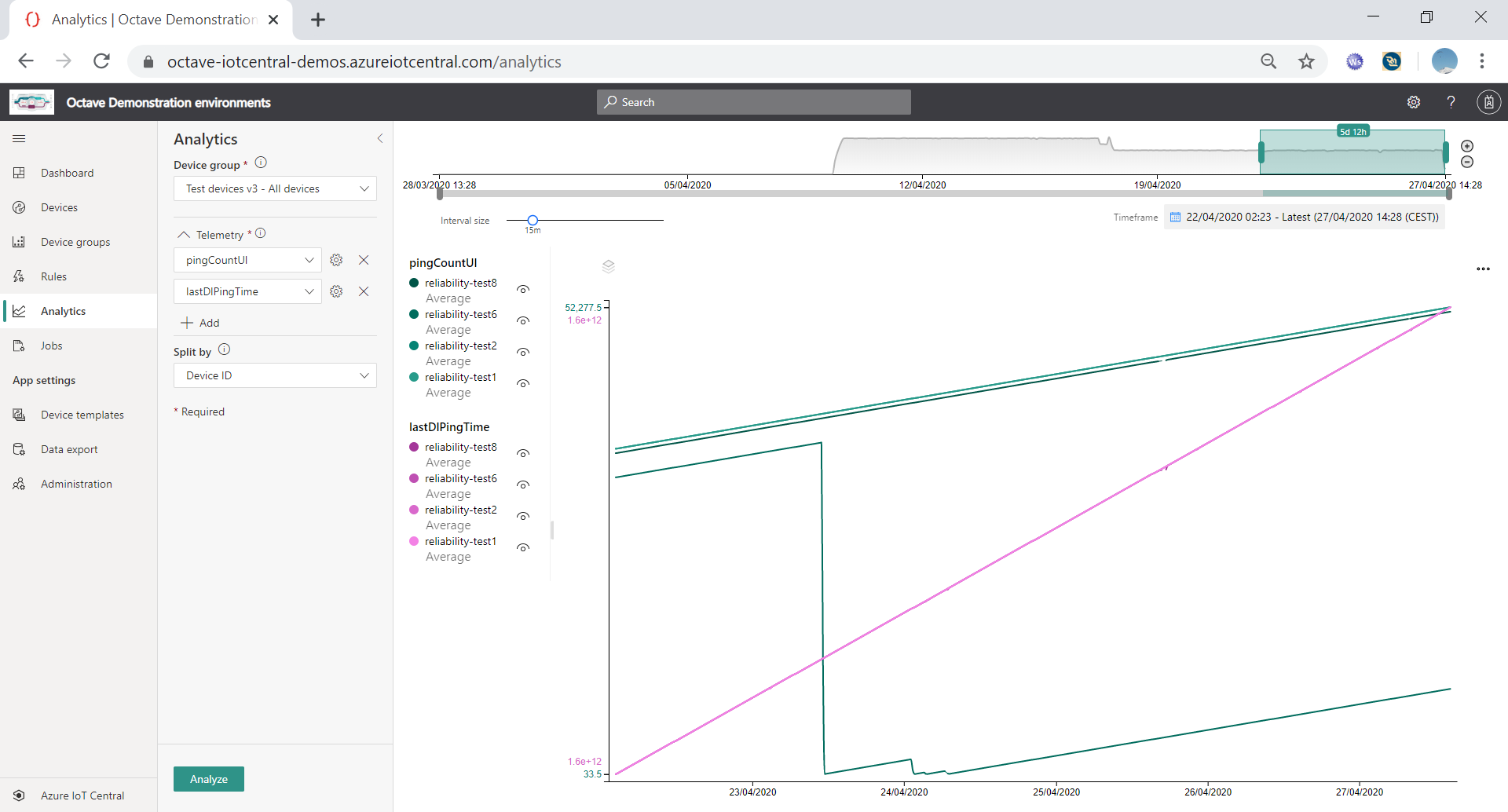Toggle visibility of pingCountUI reliability-test6
Image resolution: width=1508 pixels, height=812 pixels.
point(523,321)
